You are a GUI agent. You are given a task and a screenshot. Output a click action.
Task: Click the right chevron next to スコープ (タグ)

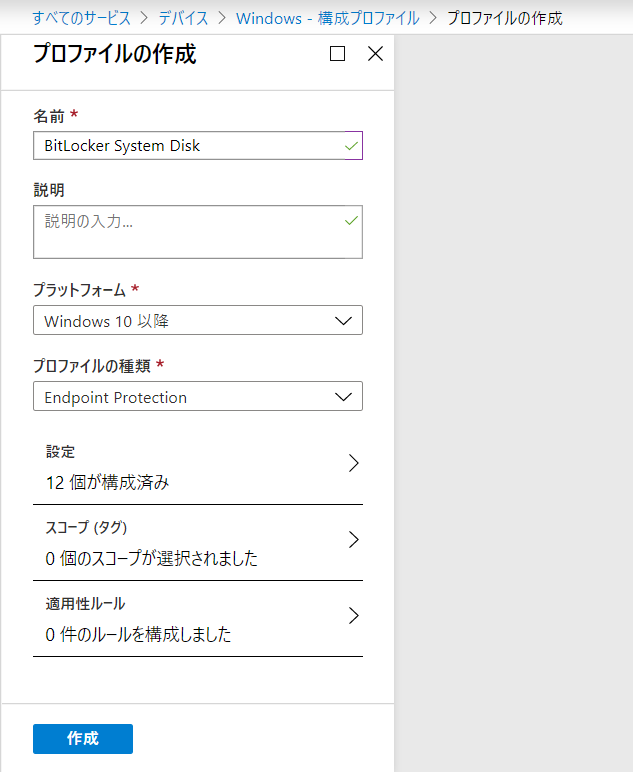(x=354, y=540)
